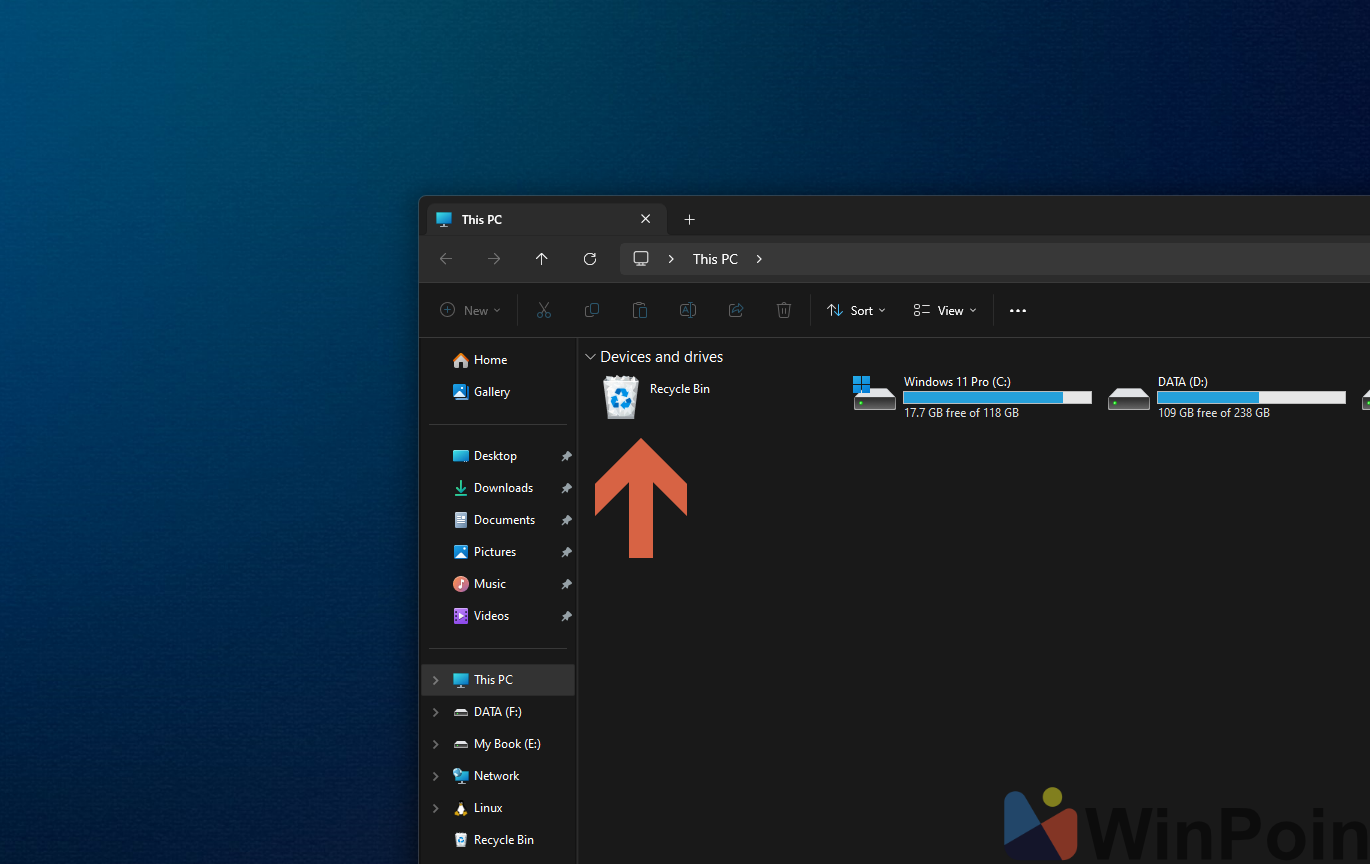The height and width of the screenshot is (864, 1370).
Task: Expand the My Book (E:) tree node
Action: coord(435,744)
